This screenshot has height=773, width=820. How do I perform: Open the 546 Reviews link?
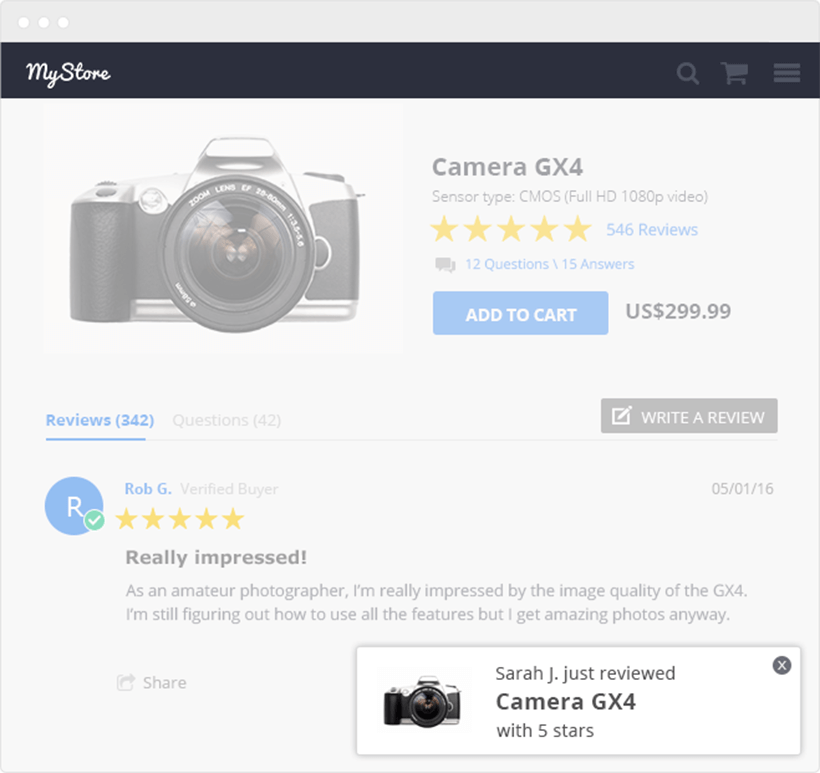(x=652, y=230)
